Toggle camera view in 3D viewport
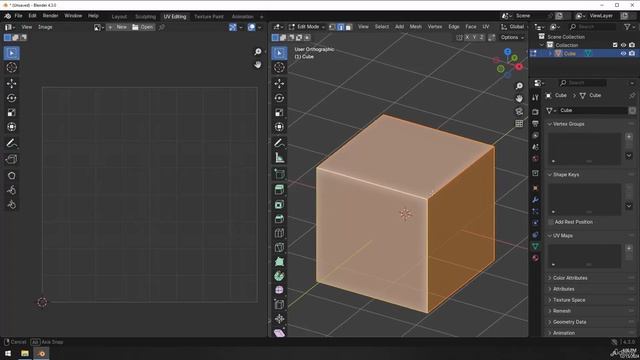The height and width of the screenshot is (360, 640). click(x=519, y=111)
